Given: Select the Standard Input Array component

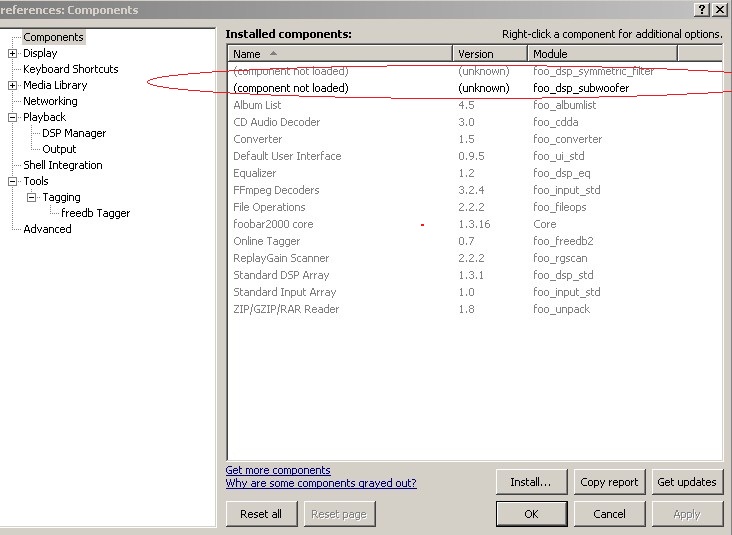Looking at the screenshot, I should click(475, 292).
